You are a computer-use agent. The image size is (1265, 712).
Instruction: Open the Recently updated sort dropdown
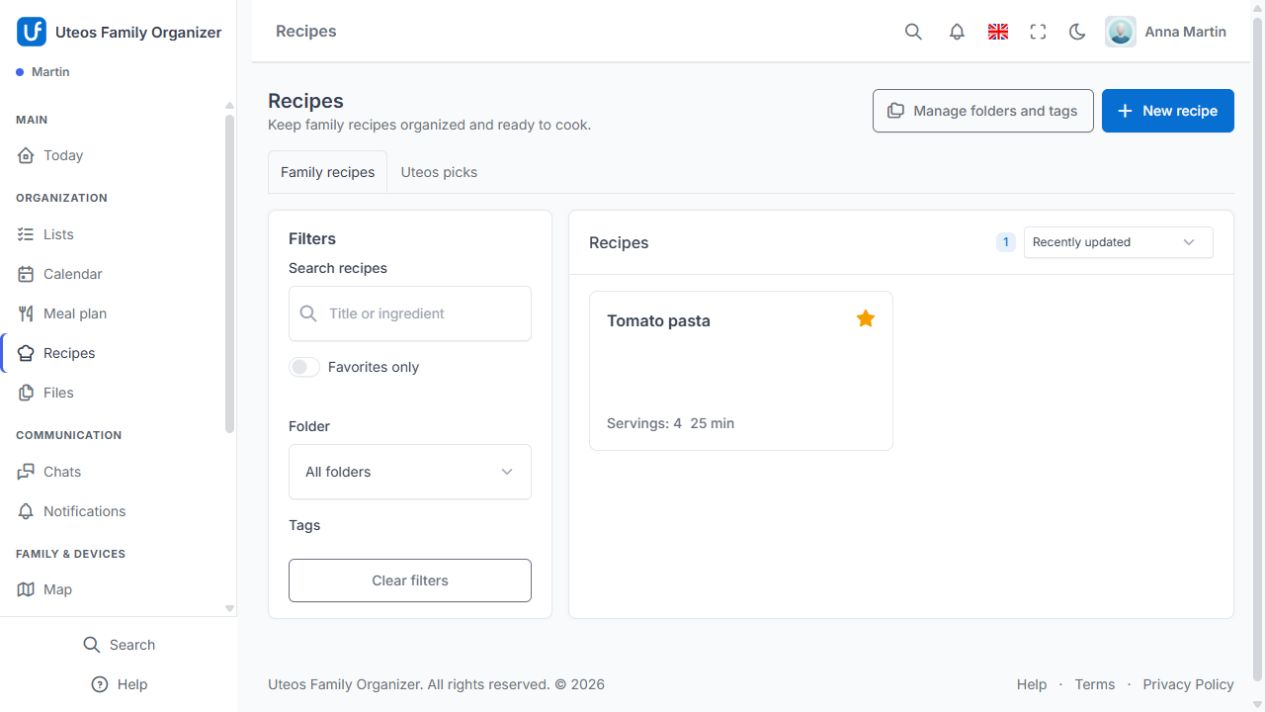[1118, 242]
